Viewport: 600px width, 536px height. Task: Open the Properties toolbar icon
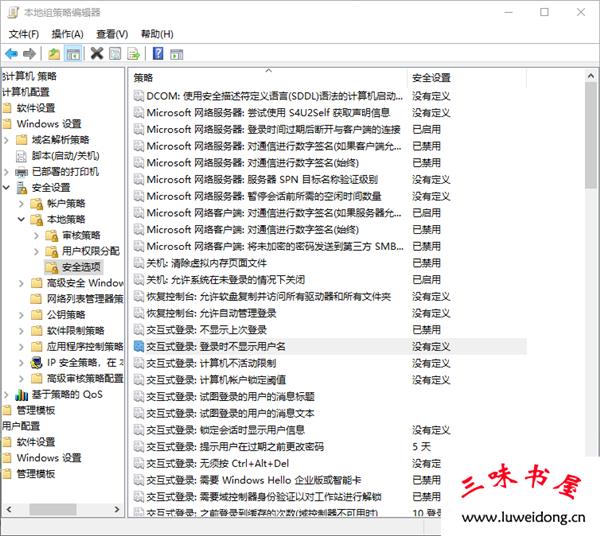pyautogui.click(x=115, y=54)
